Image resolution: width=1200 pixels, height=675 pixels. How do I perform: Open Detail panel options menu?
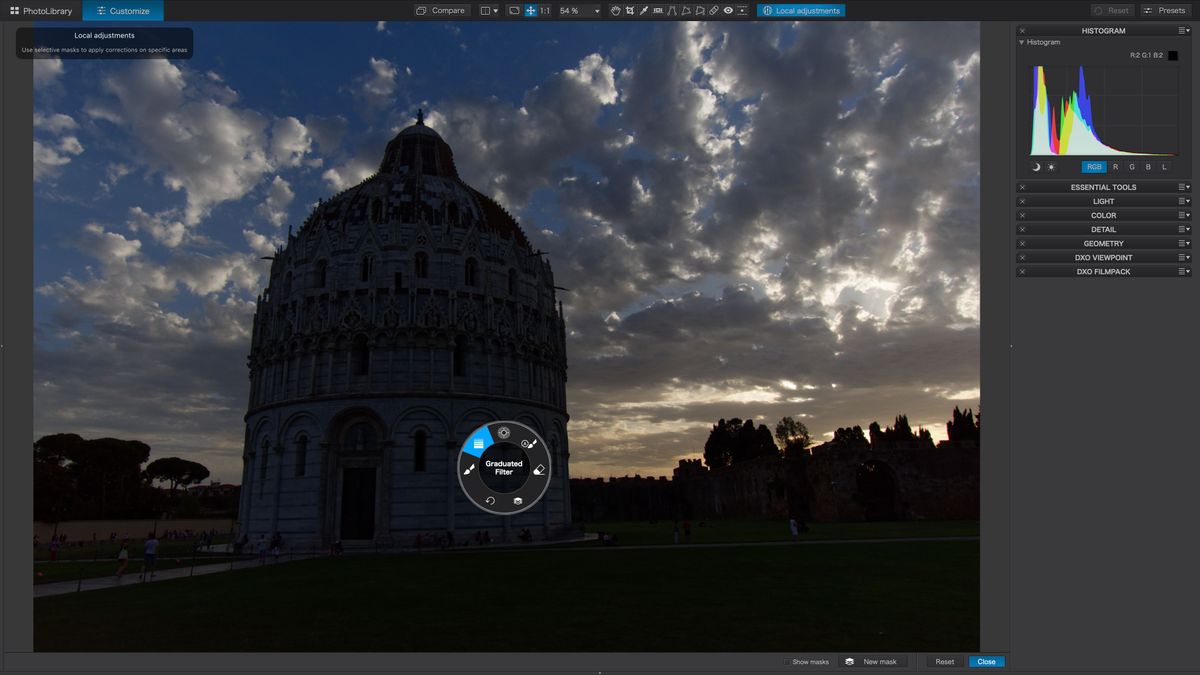(1184, 229)
